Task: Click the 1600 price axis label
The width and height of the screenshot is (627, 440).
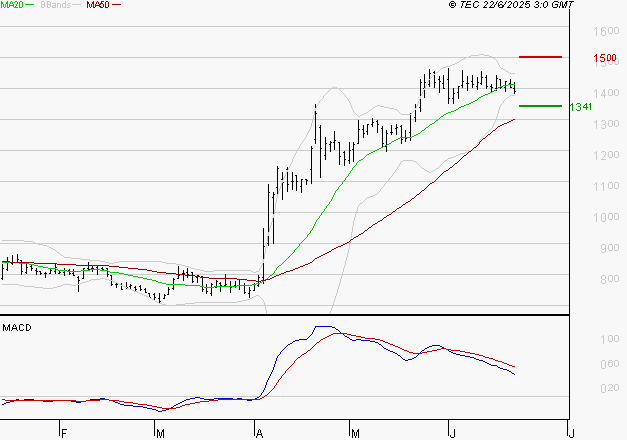Action: (x=606, y=31)
